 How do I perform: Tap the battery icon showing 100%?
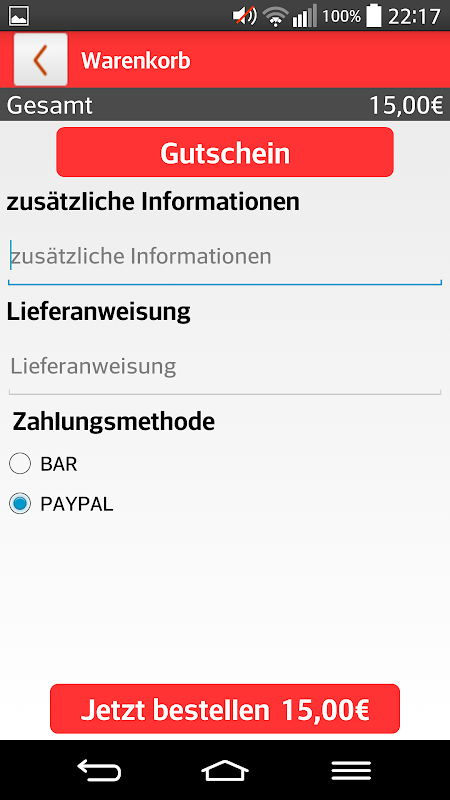coord(374,15)
